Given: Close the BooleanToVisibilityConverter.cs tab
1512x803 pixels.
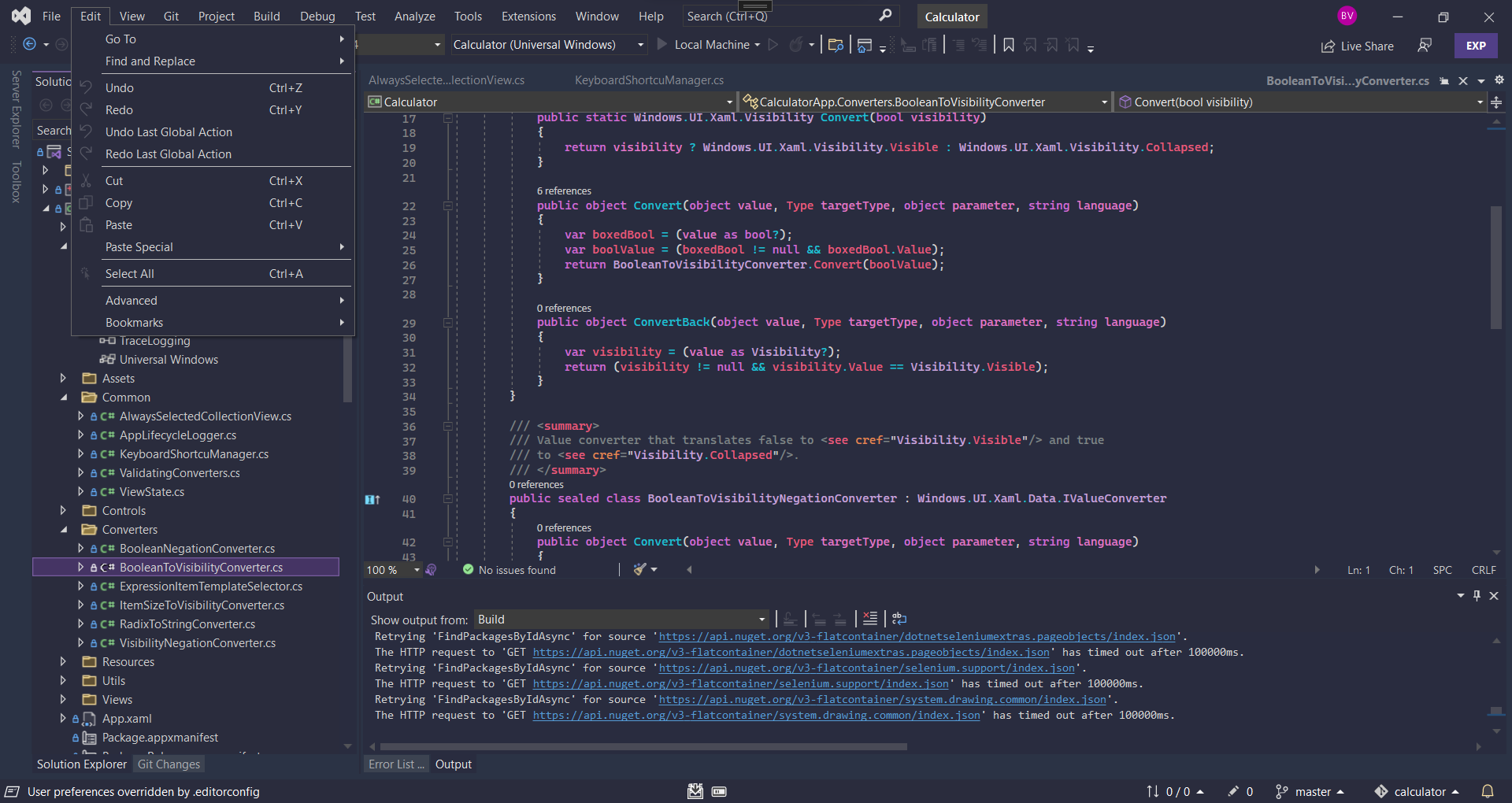Looking at the screenshot, I should 1463,81.
